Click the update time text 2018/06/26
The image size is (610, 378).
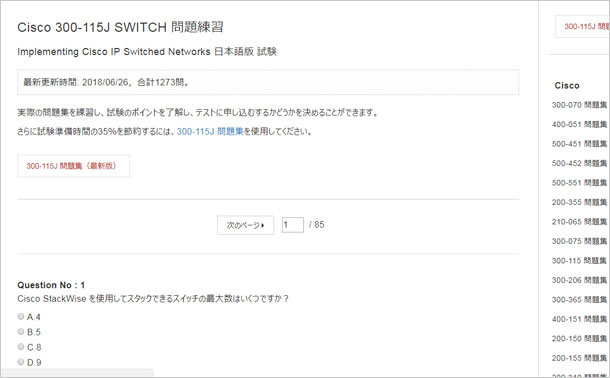coord(105,82)
